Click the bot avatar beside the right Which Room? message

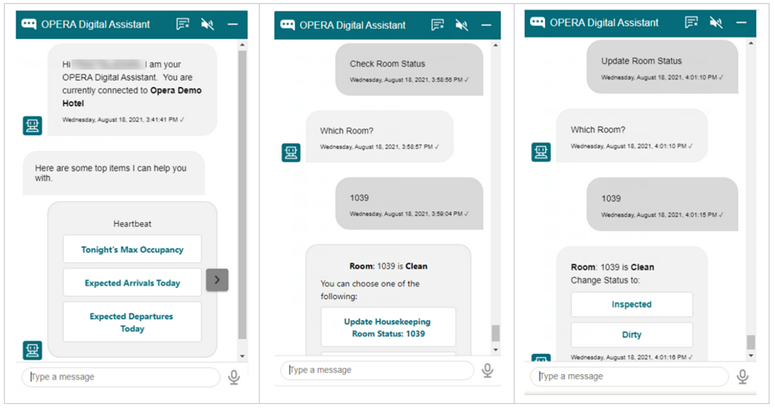coord(541,152)
